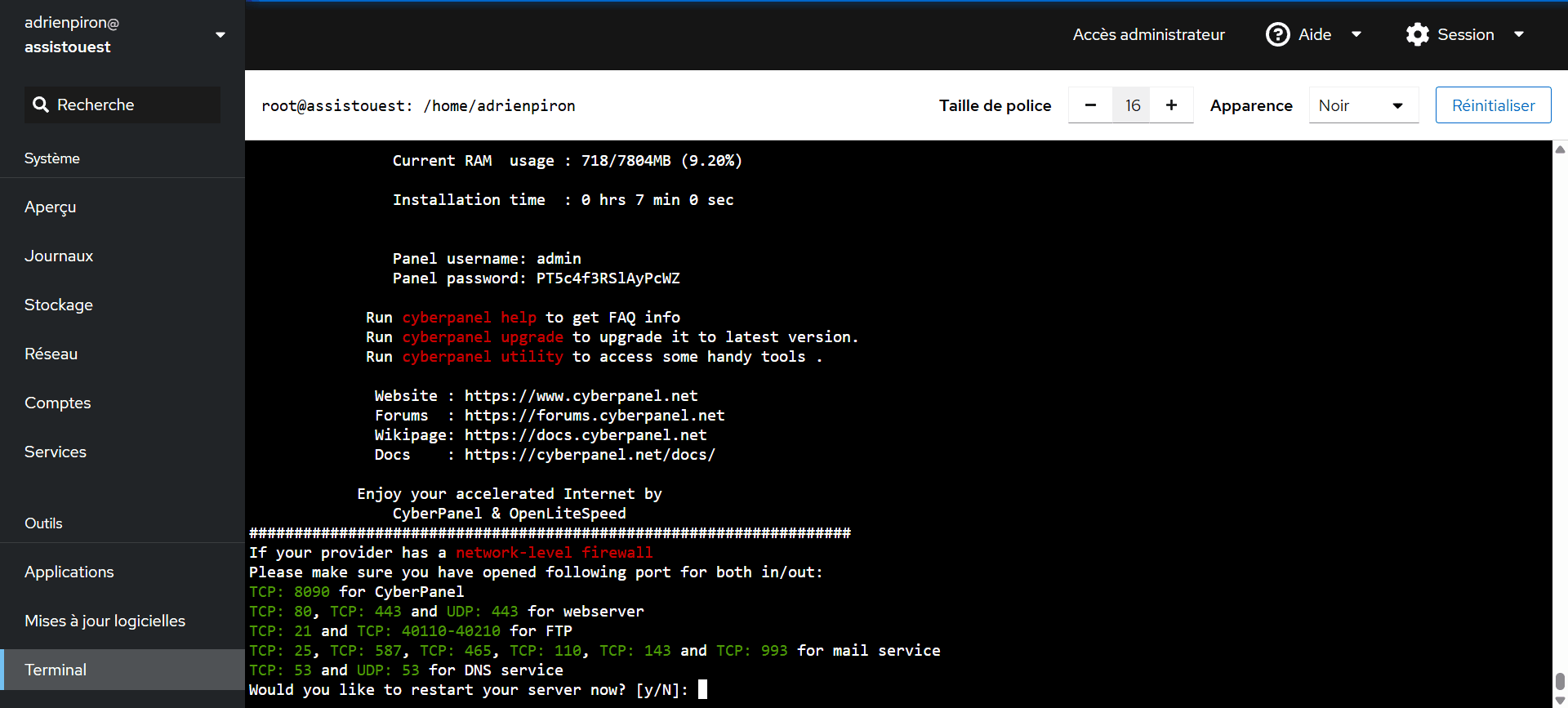
Task: Click the Session gear icon
Action: (1418, 34)
